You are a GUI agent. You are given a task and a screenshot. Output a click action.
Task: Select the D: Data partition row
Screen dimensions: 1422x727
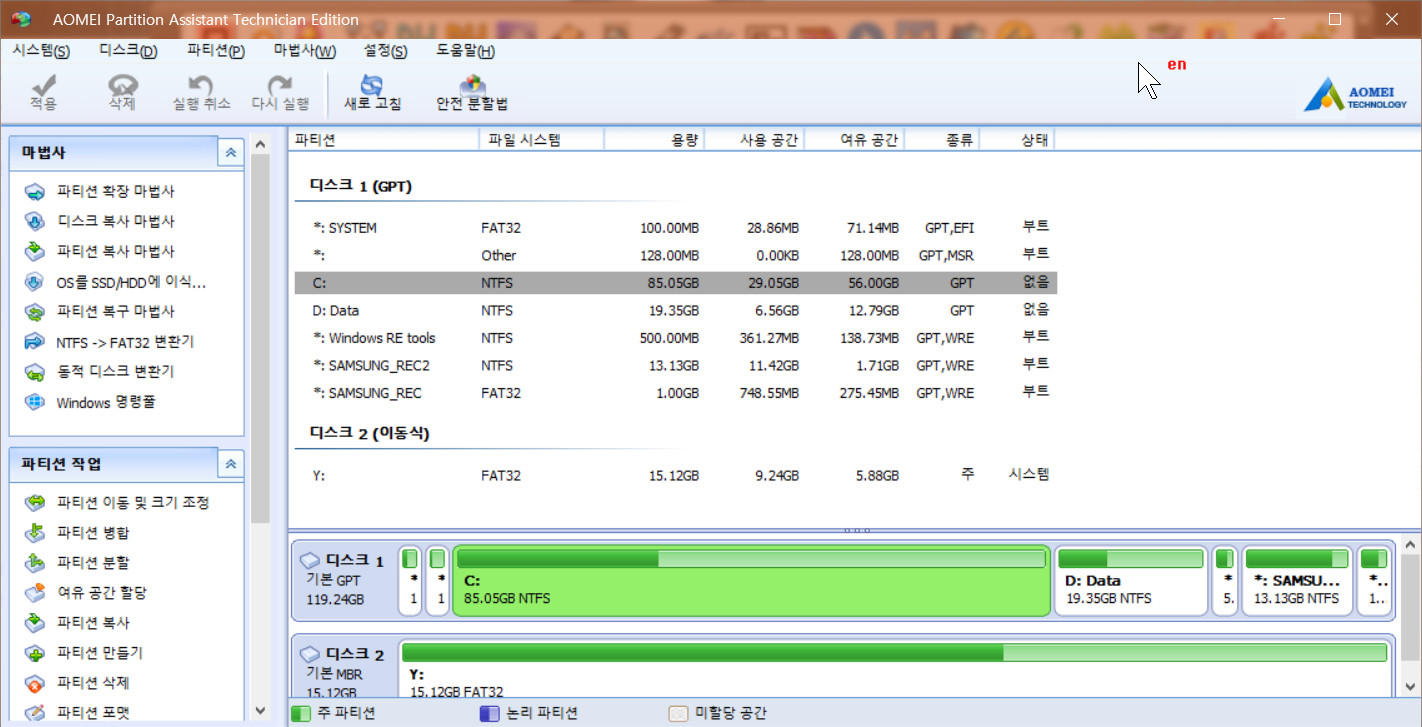[x=675, y=311]
